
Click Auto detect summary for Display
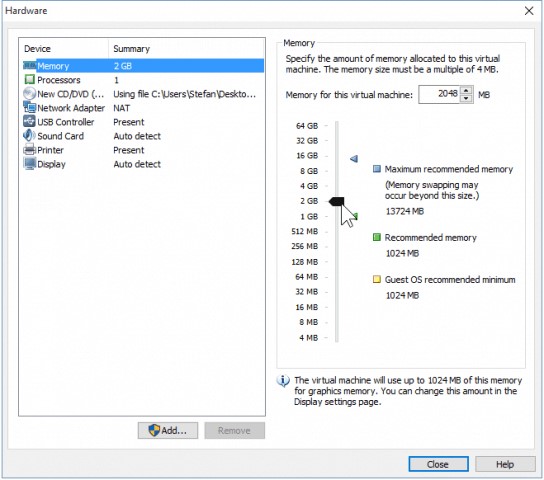click(137, 164)
